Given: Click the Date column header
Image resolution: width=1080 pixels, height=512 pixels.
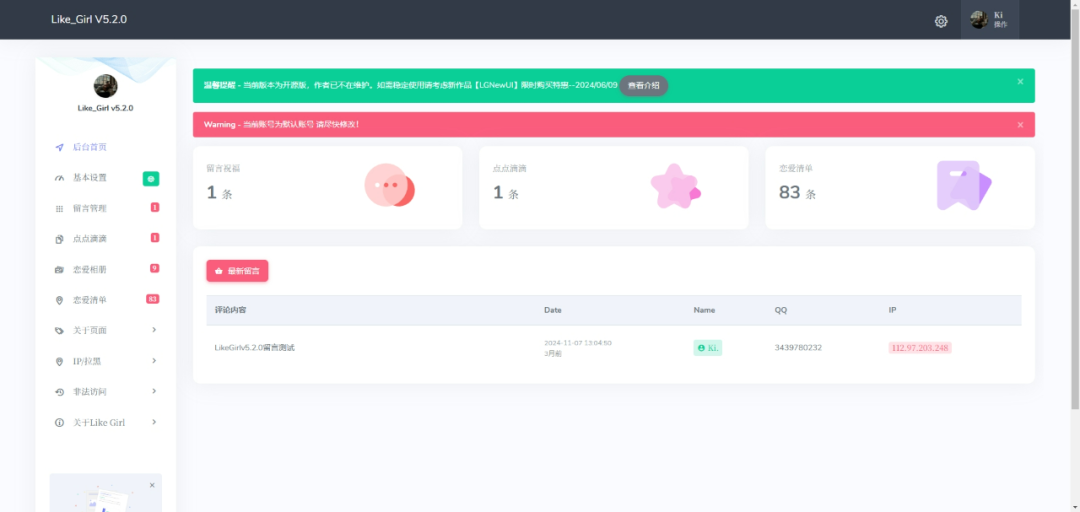Looking at the screenshot, I should (x=552, y=310).
